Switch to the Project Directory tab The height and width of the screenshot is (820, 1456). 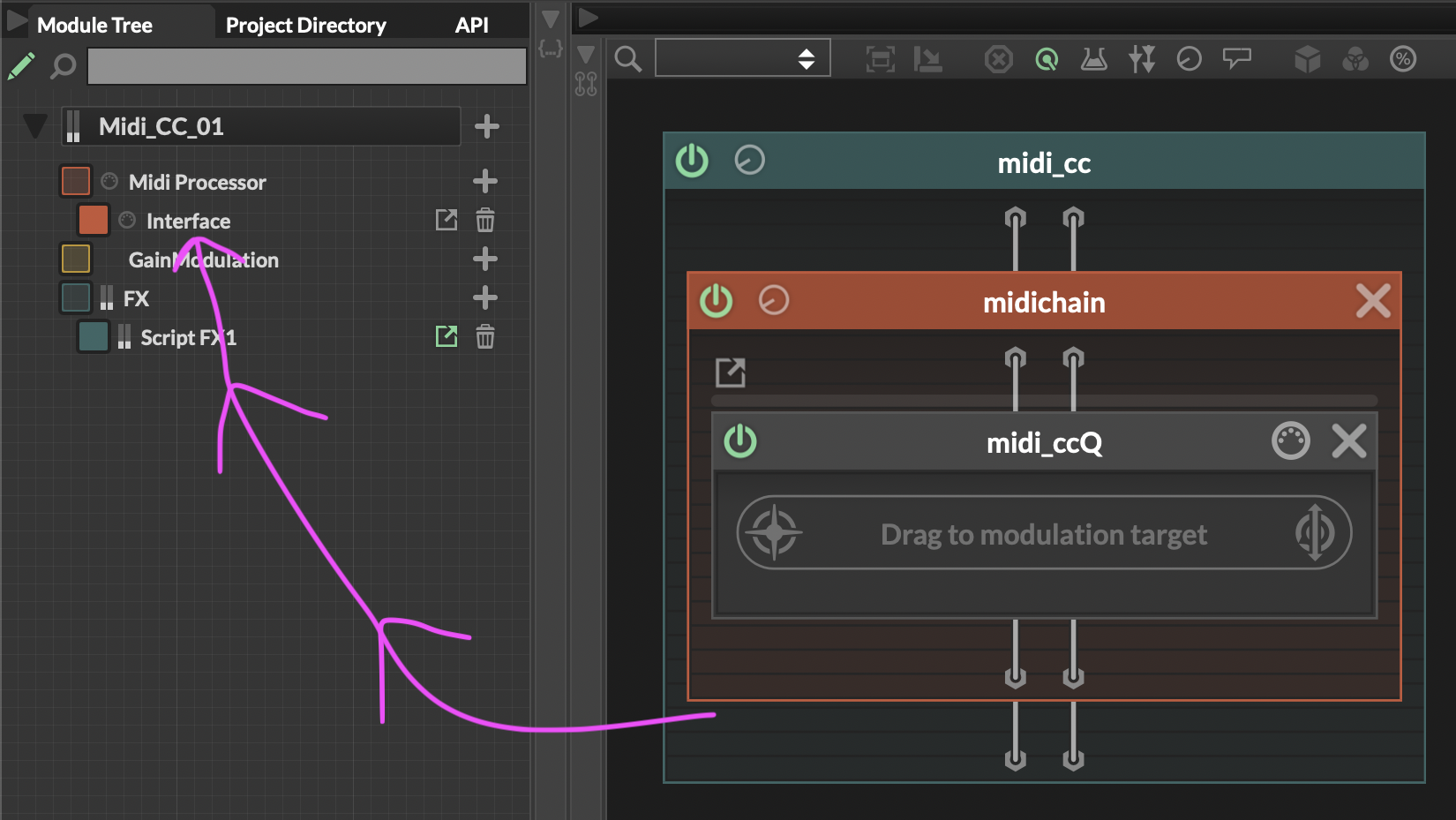305,24
